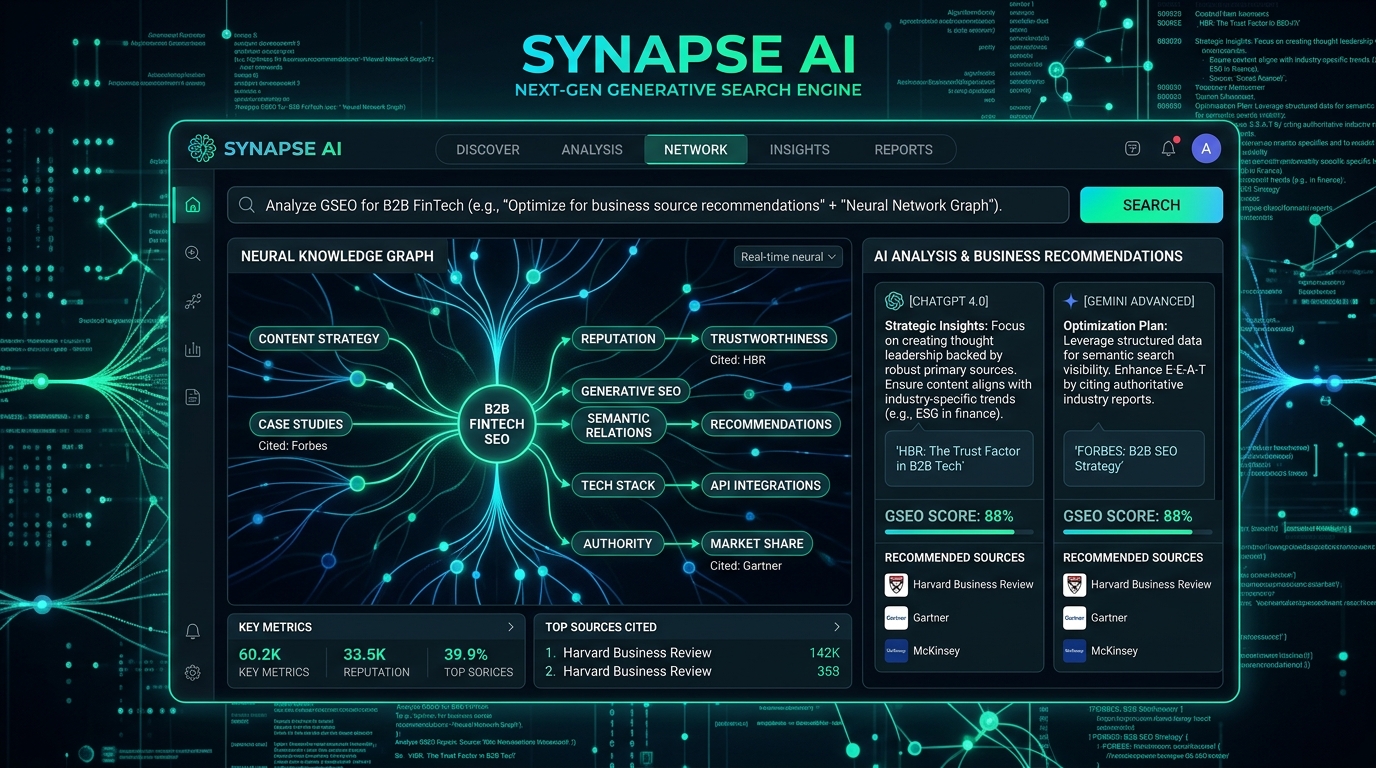Select the Trustworthiness graph node
Screen dimensions: 1376x768
point(769,339)
